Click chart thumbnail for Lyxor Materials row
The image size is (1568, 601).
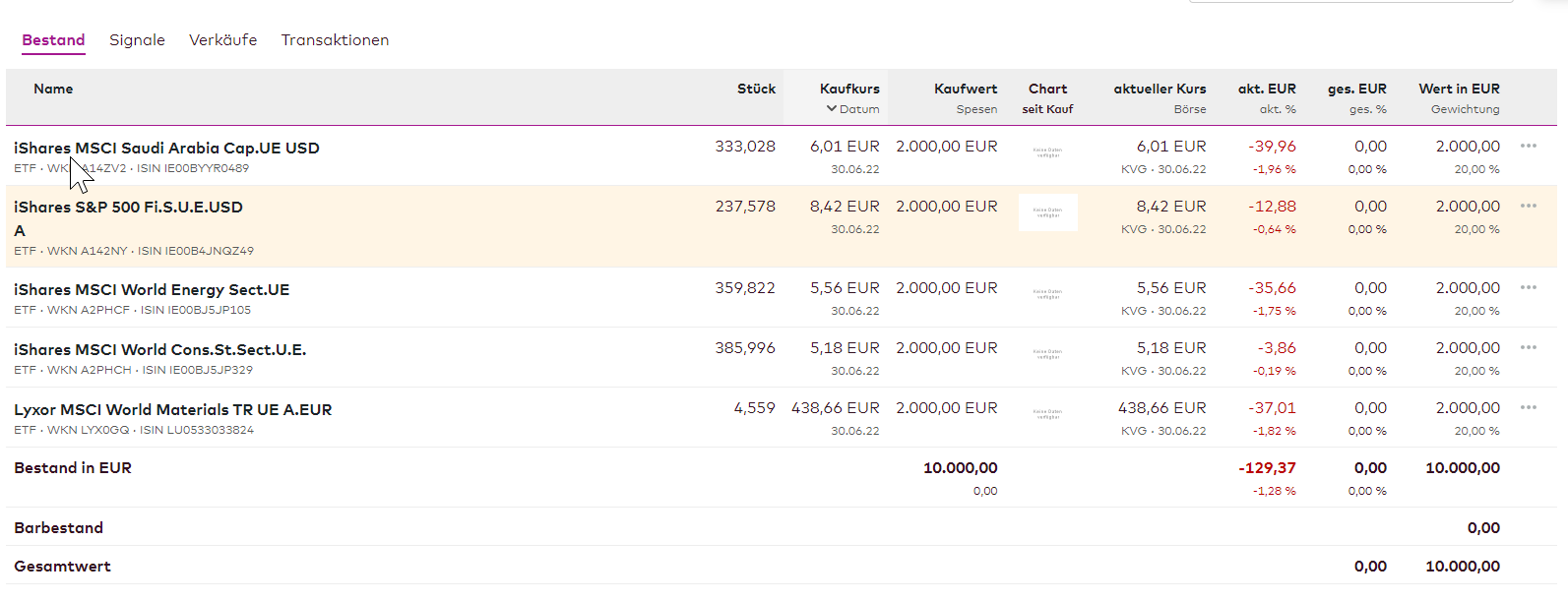1047,414
